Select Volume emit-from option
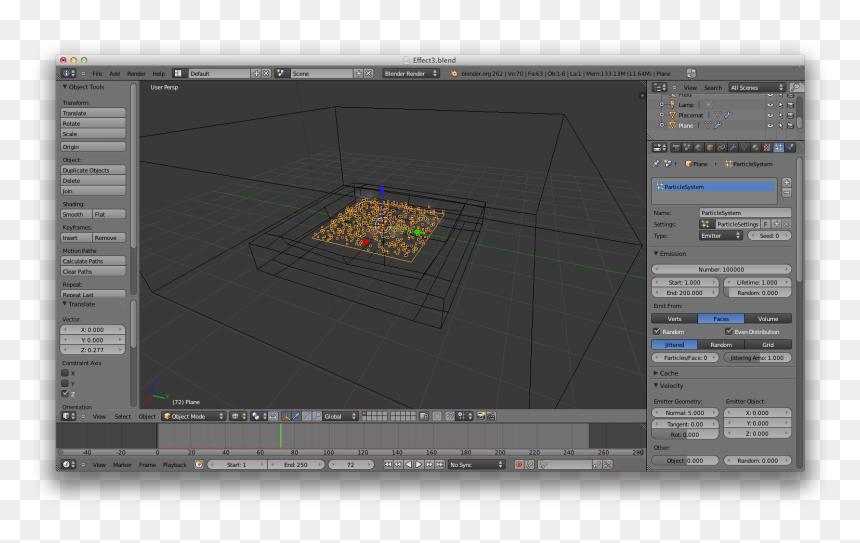Image resolution: width=860 pixels, height=543 pixels. [x=768, y=319]
